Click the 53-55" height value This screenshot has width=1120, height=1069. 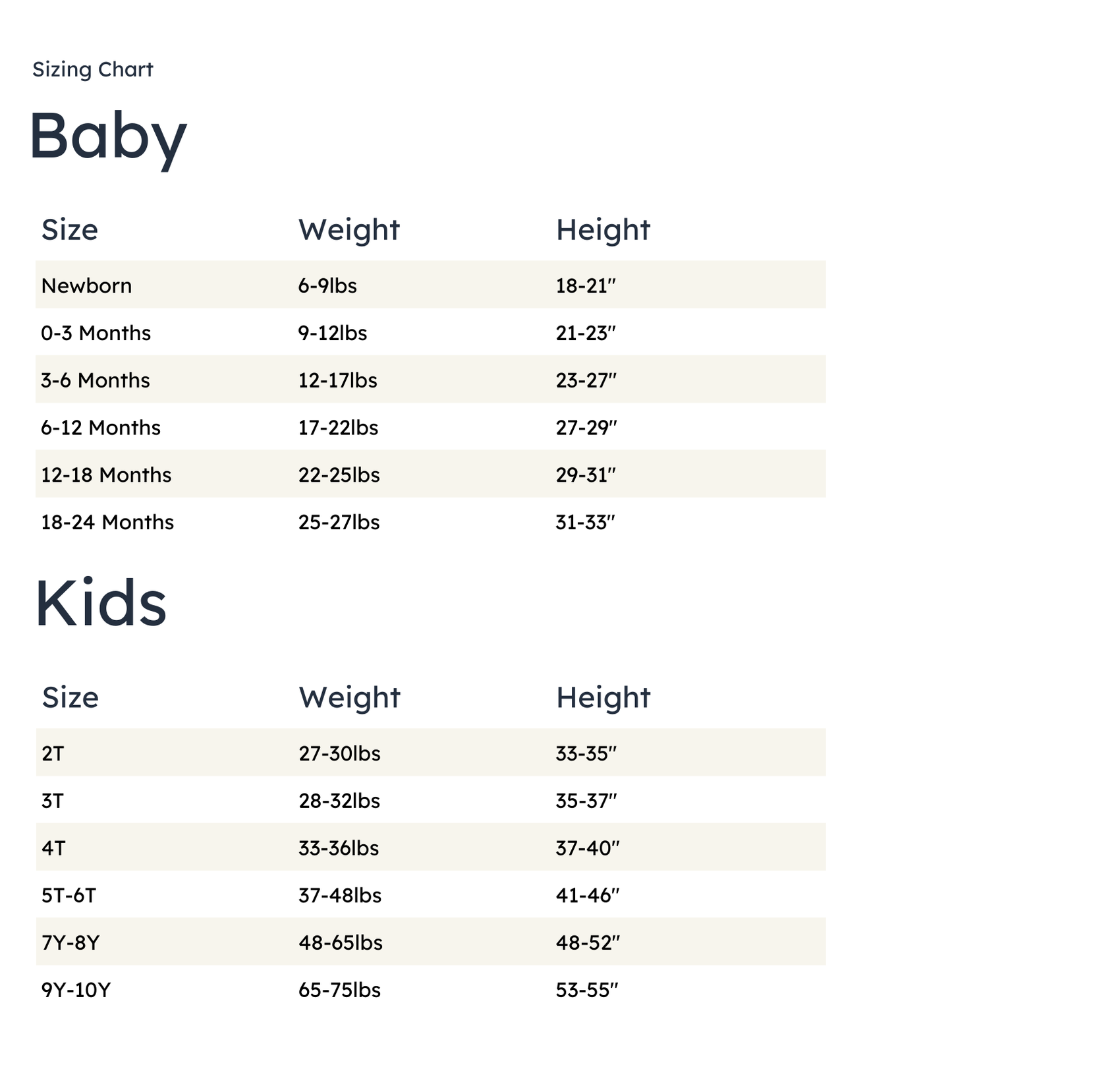pyautogui.click(x=586, y=991)
